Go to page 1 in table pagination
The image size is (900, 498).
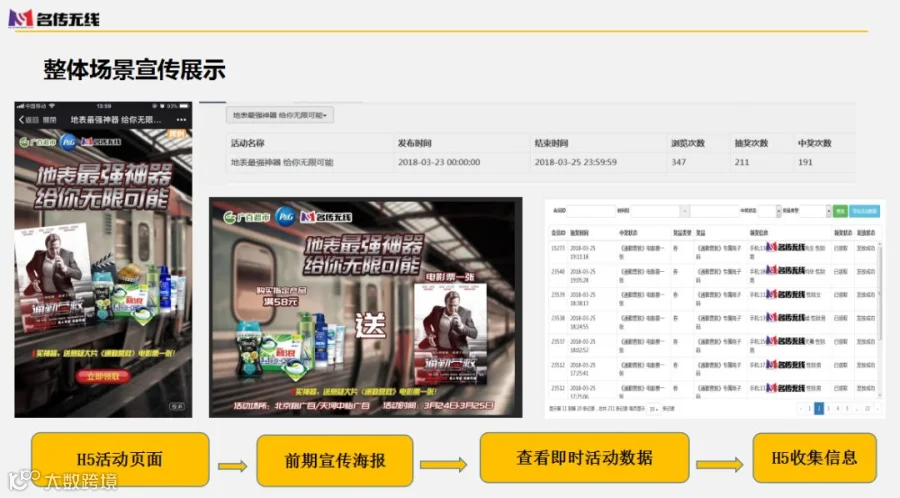[809, 408]
